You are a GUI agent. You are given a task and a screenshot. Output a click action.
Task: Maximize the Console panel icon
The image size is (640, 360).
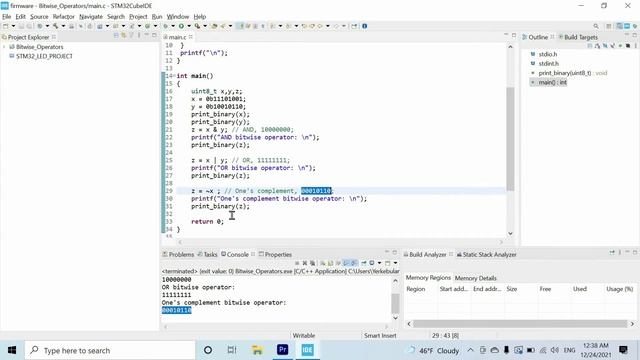395,253
